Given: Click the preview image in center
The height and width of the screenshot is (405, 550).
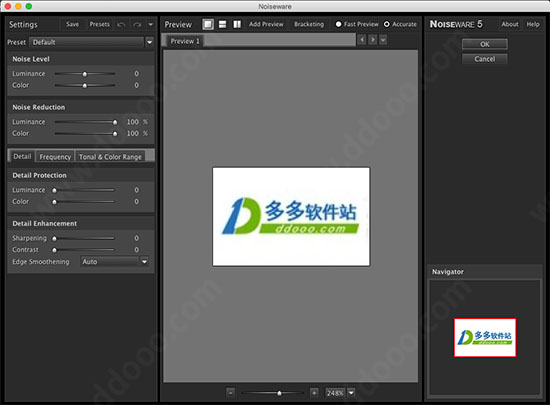Looking at the screenshot, I should tap(291, 216).
